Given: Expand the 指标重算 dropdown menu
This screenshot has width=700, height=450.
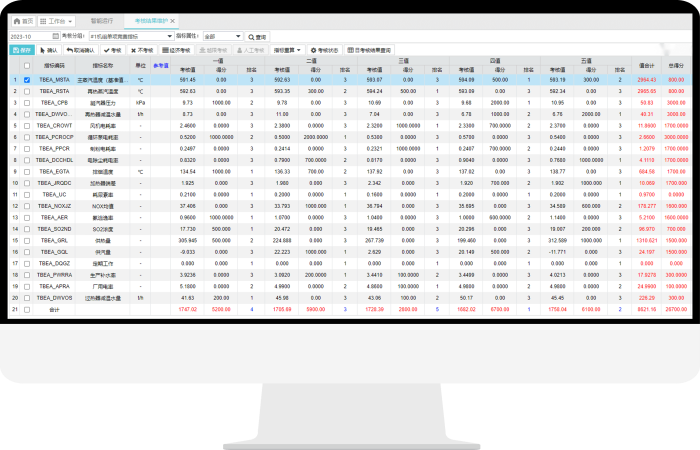Looking at the screenshot, I should (x=289, y=49).
